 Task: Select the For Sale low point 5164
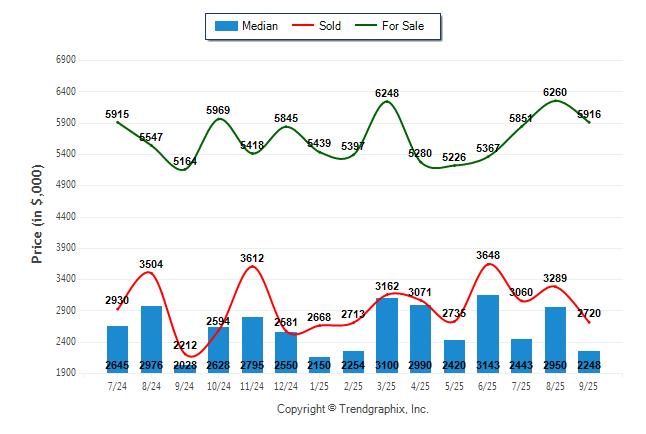tap(185, 169)
